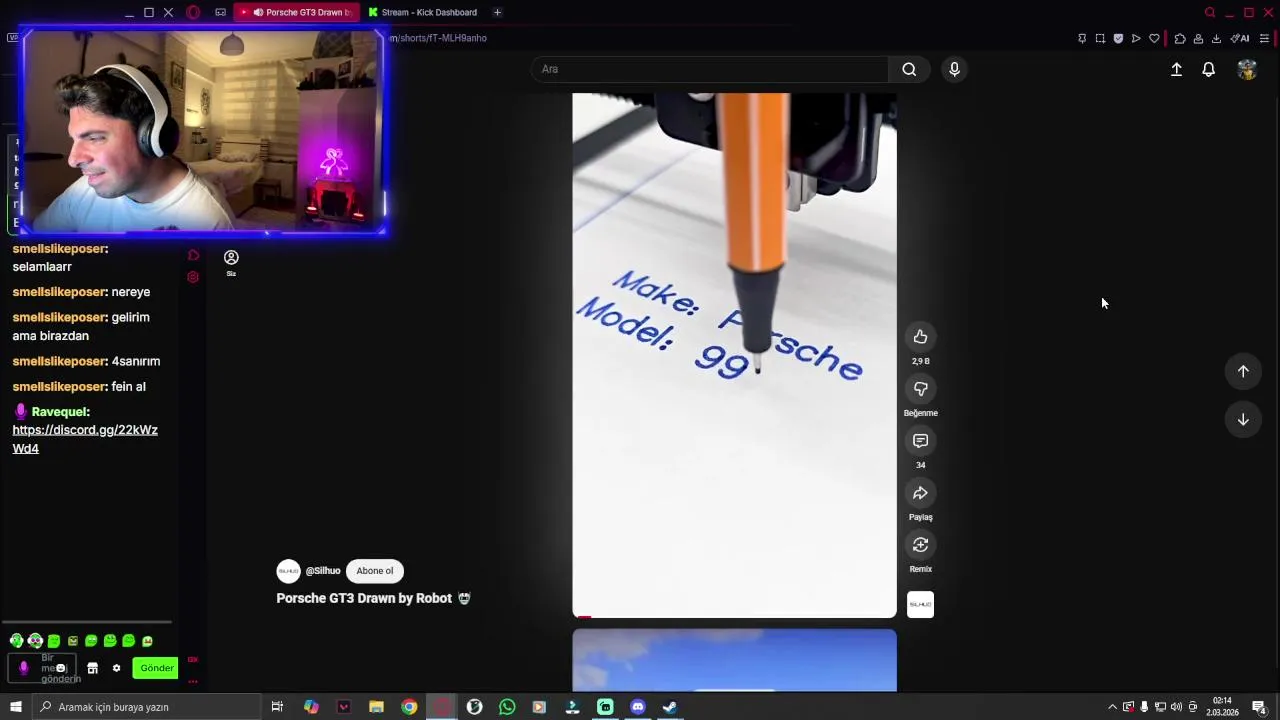This screenshot has width=1280, height=720.
Task: Go to the next short using down arrow
Action: (x=1243, y=419)
